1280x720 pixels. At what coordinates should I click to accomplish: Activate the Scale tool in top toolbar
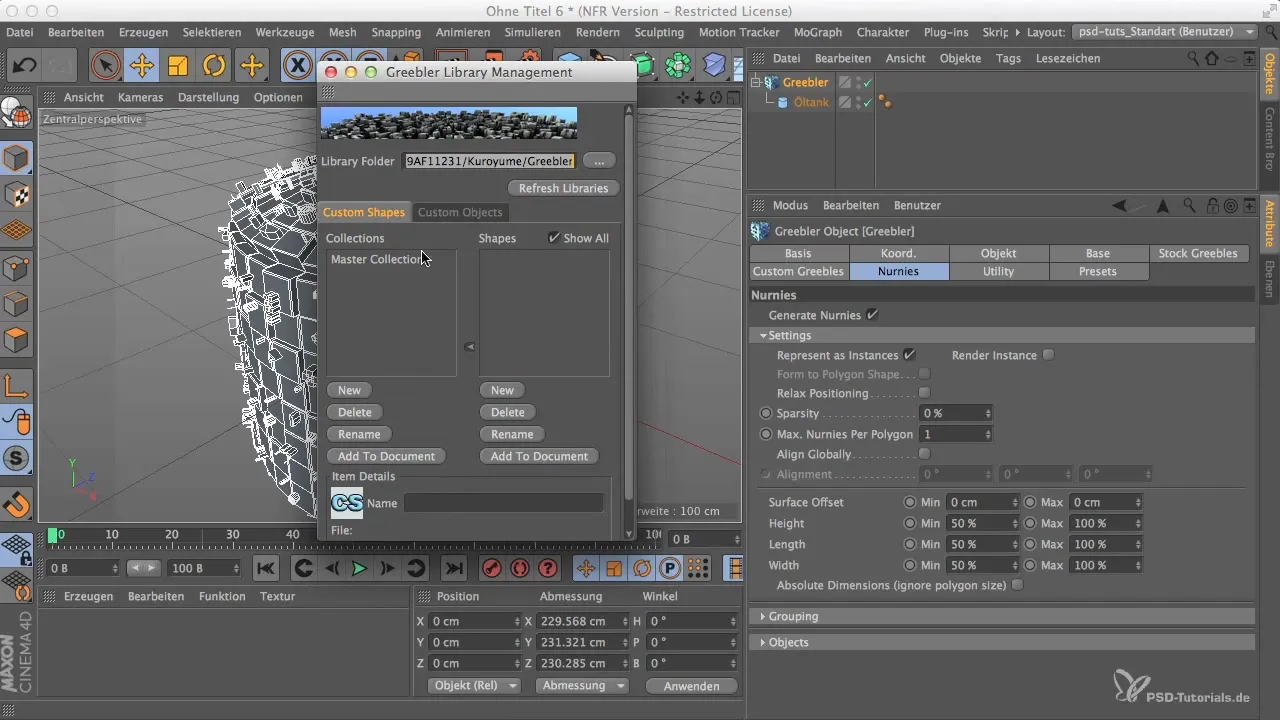click(x=178, y=66)
